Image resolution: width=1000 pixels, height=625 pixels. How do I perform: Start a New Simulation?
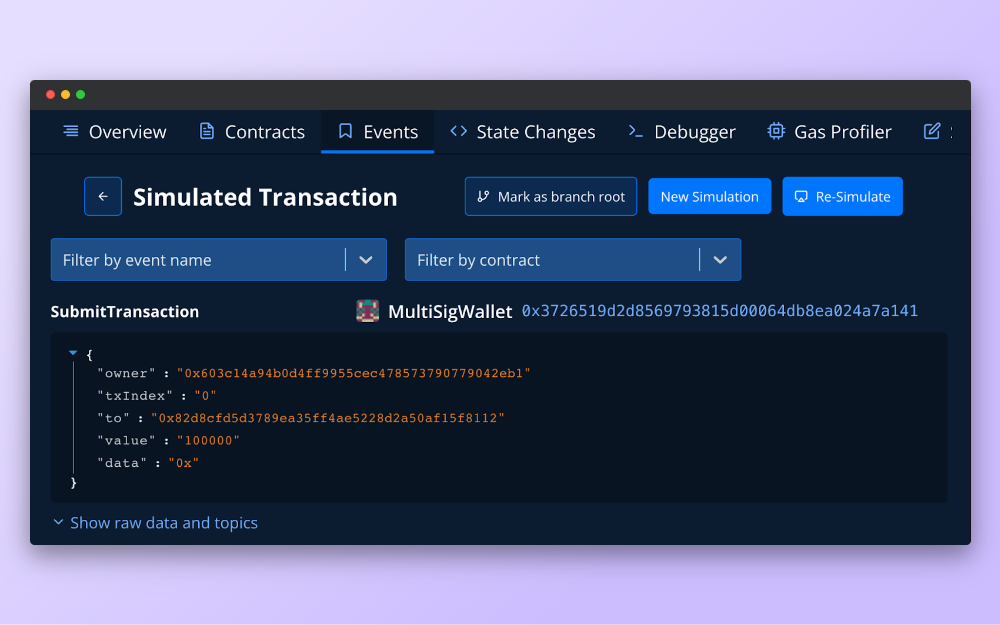tap(710, 196)
